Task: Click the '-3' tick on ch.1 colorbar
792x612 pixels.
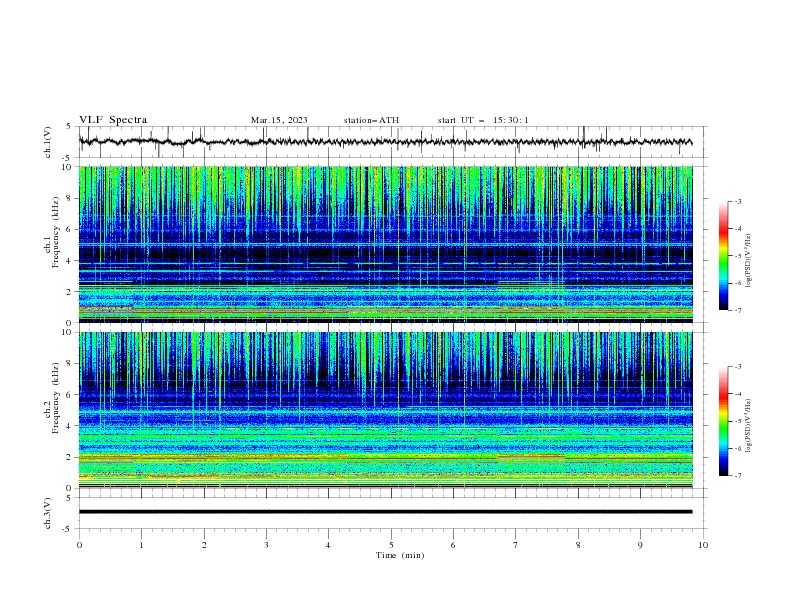Action: click(737, 201)
